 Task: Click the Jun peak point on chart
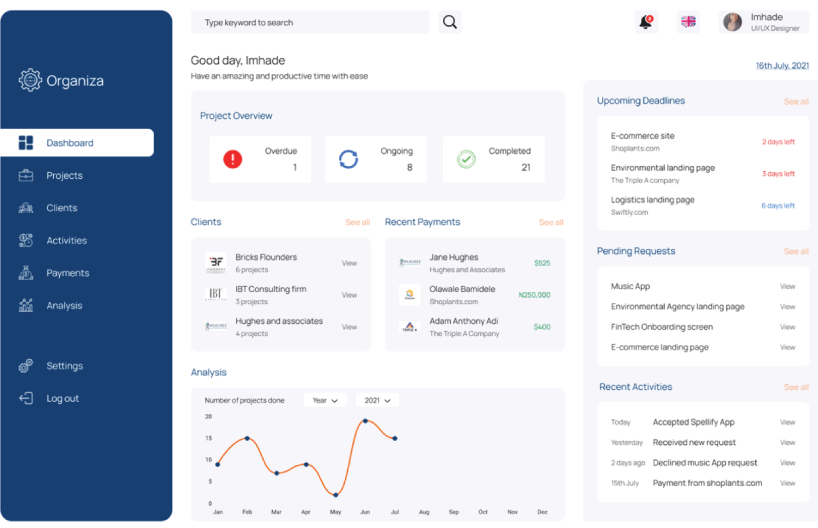365,421
